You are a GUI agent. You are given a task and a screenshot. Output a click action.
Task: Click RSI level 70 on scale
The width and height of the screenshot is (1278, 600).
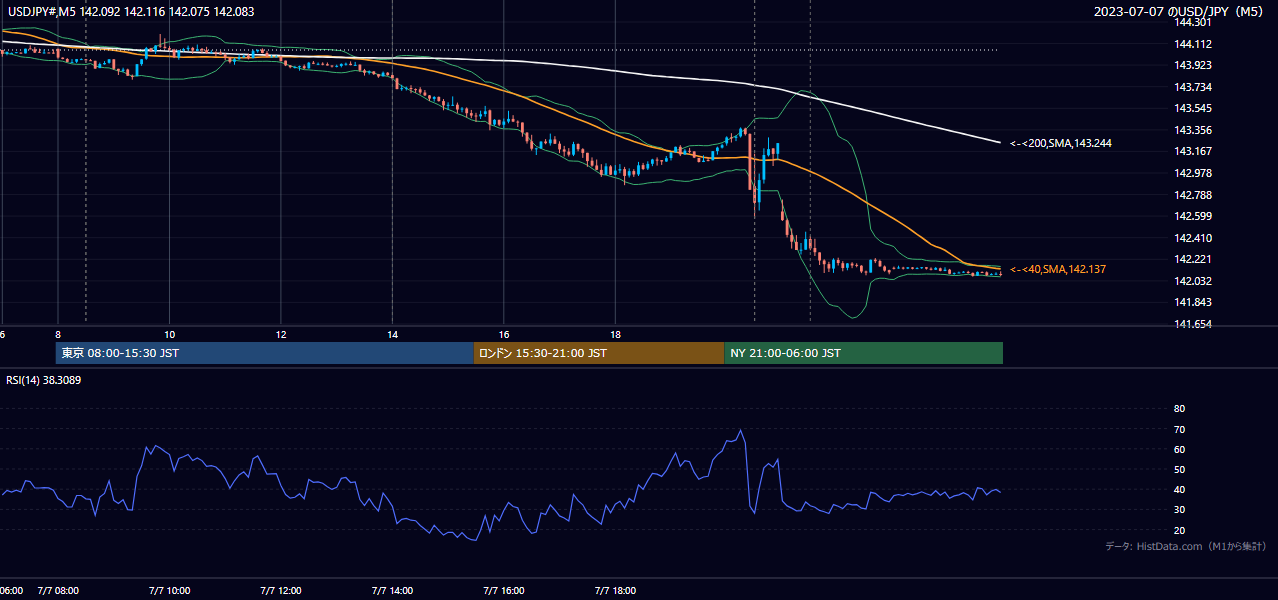(1179, 429)
